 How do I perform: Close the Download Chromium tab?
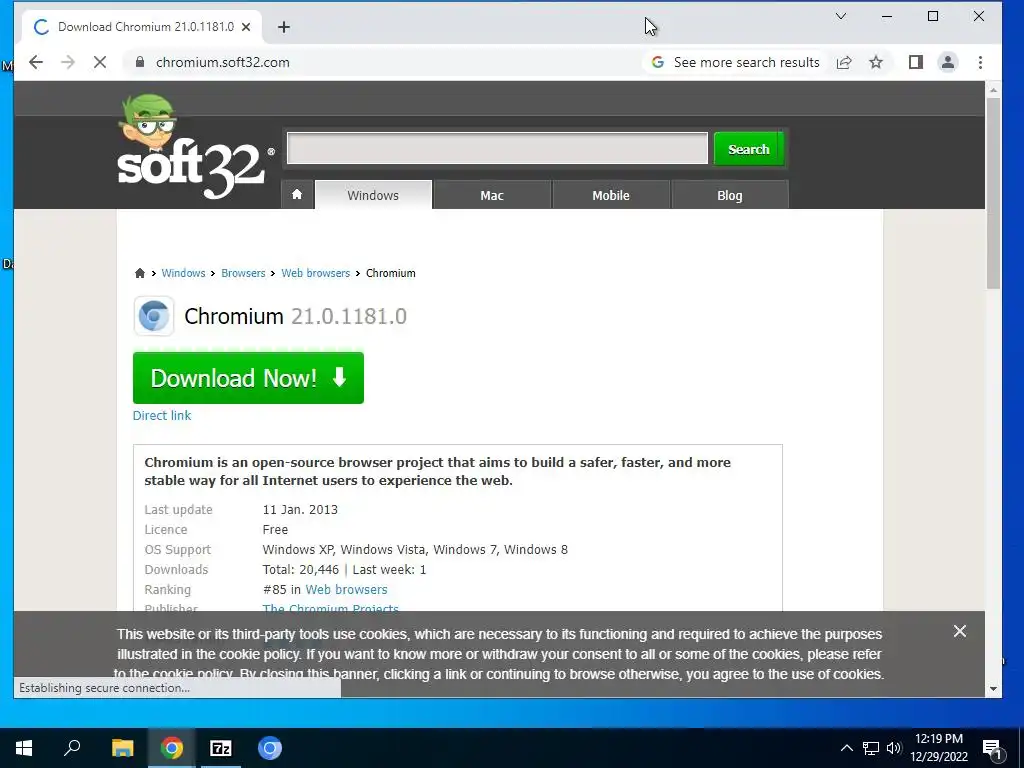pyautogui.click(x=246, y=27)
